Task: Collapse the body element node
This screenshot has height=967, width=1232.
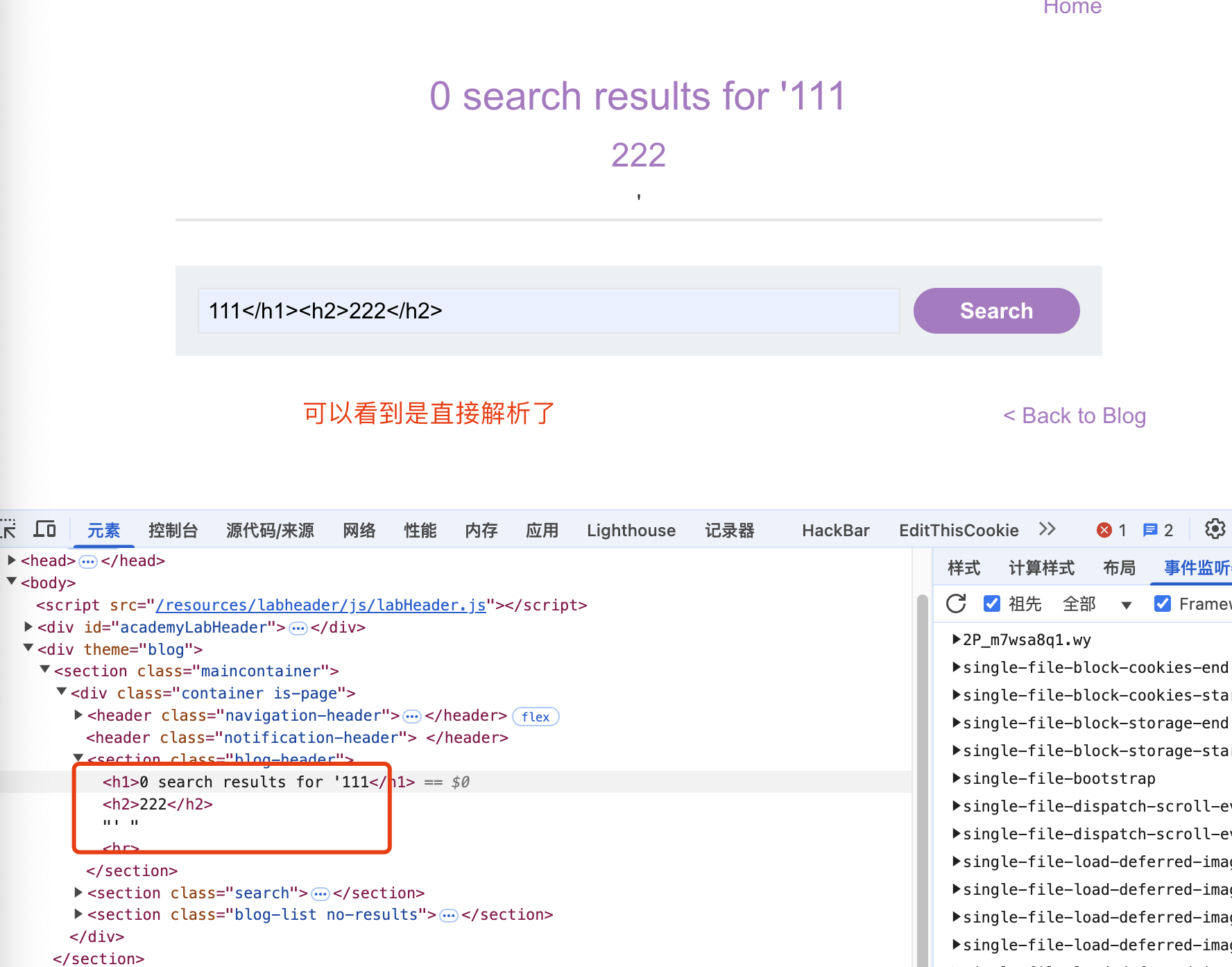Action: tap(12, 582)
